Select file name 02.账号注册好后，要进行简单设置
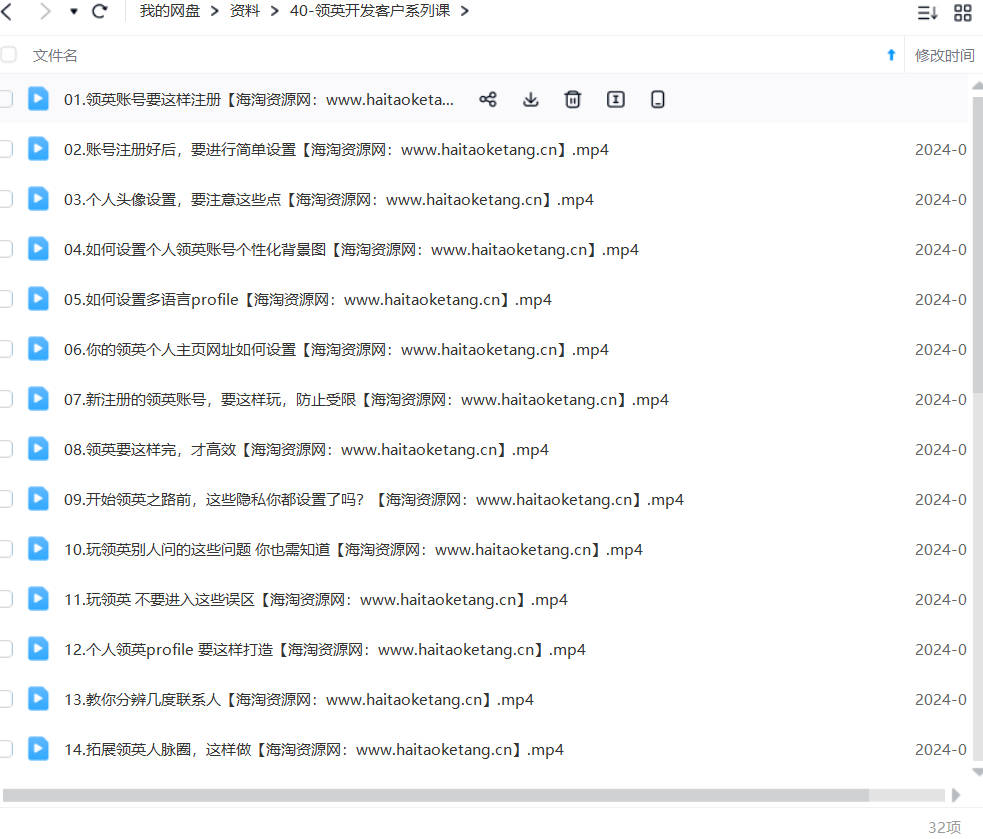The image size is (983, 839). 336,150
